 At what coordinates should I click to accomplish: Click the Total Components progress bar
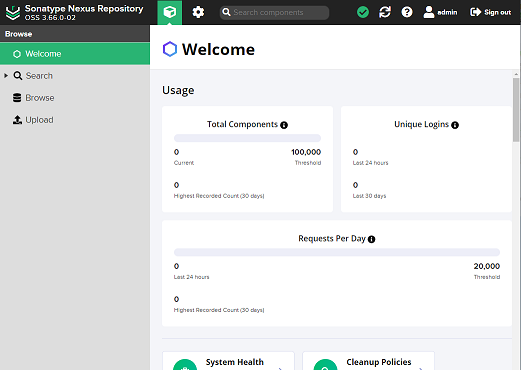pos(247,138)
